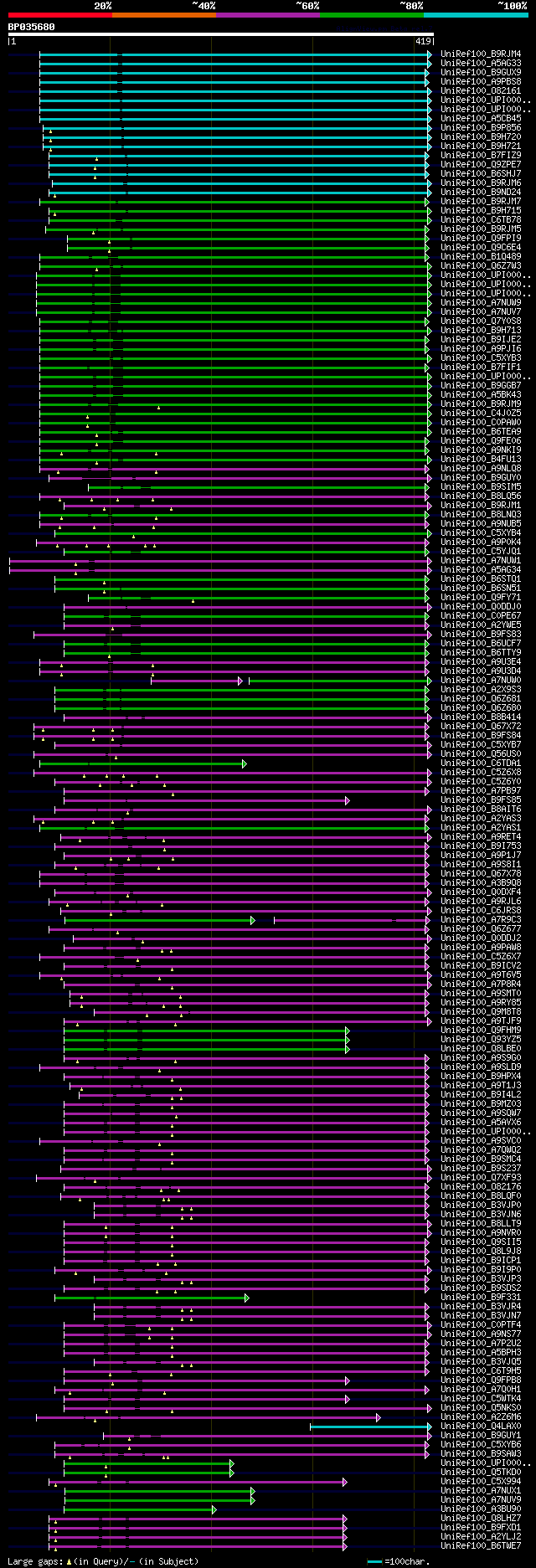
Task: Click the white query sequence ruler bar
Action: (220, 34)
